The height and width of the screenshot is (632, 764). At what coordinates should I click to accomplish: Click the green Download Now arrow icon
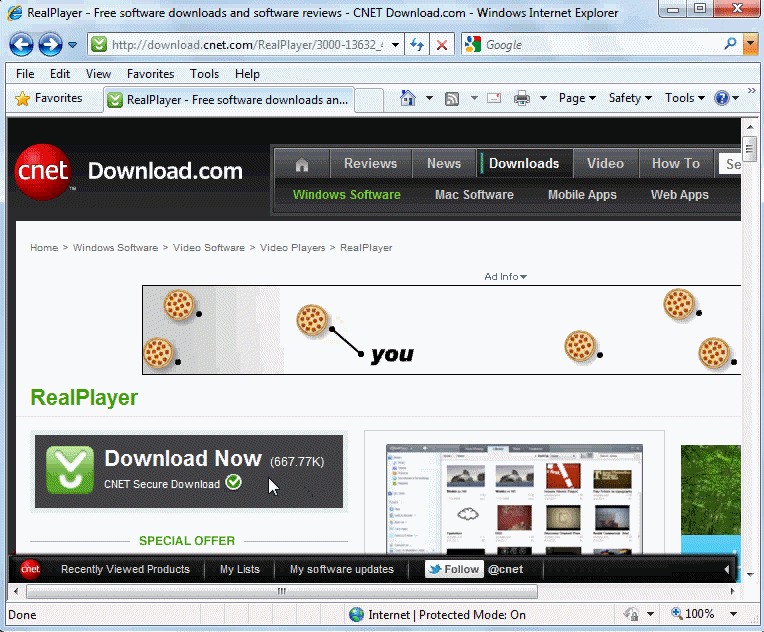tap(70, 470)
